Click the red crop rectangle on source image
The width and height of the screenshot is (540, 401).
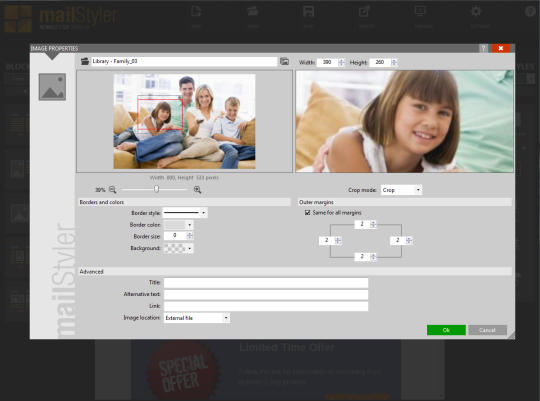tap(160, 114)
